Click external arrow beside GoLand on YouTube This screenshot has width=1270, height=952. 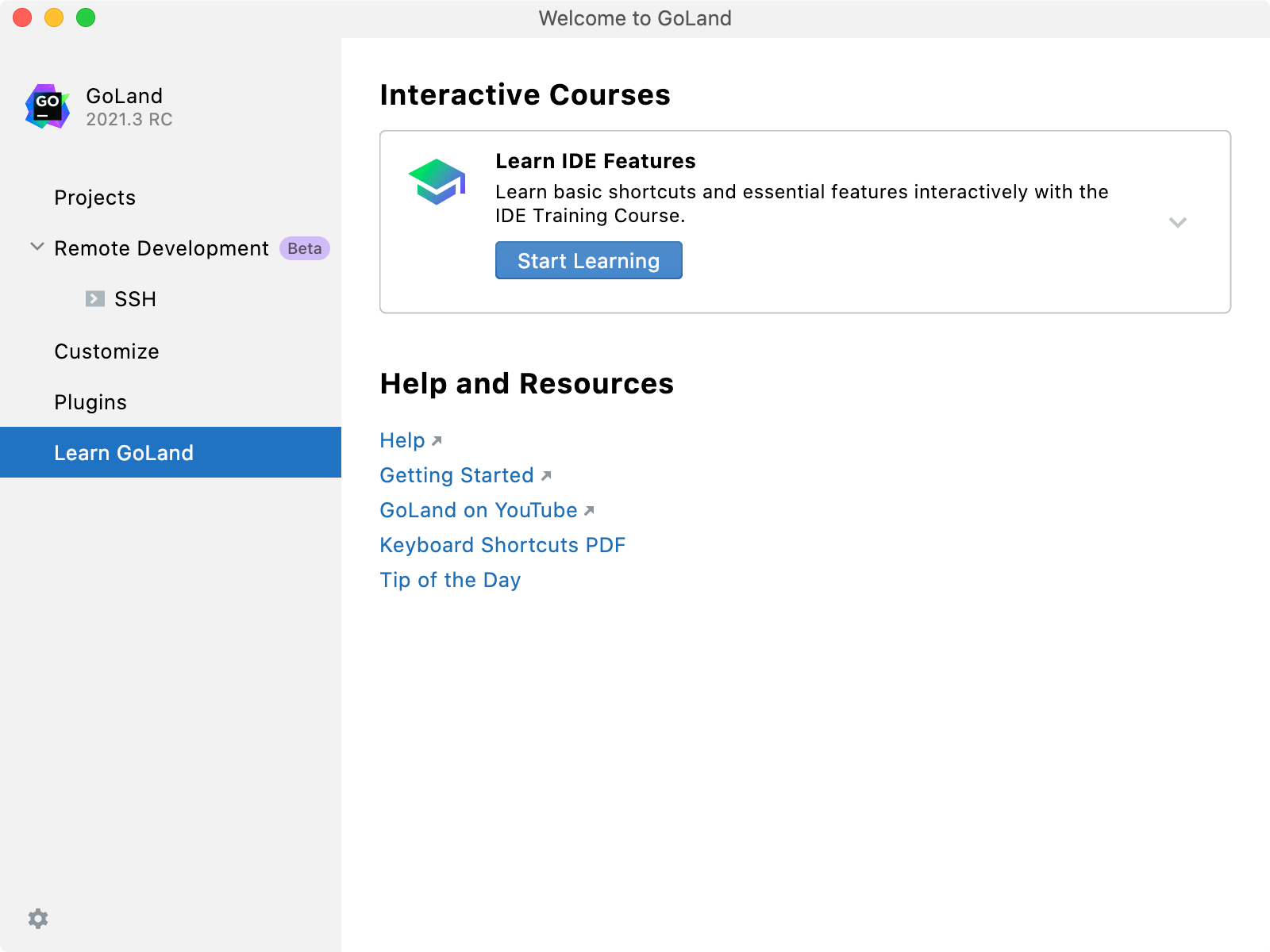(589, 511)
